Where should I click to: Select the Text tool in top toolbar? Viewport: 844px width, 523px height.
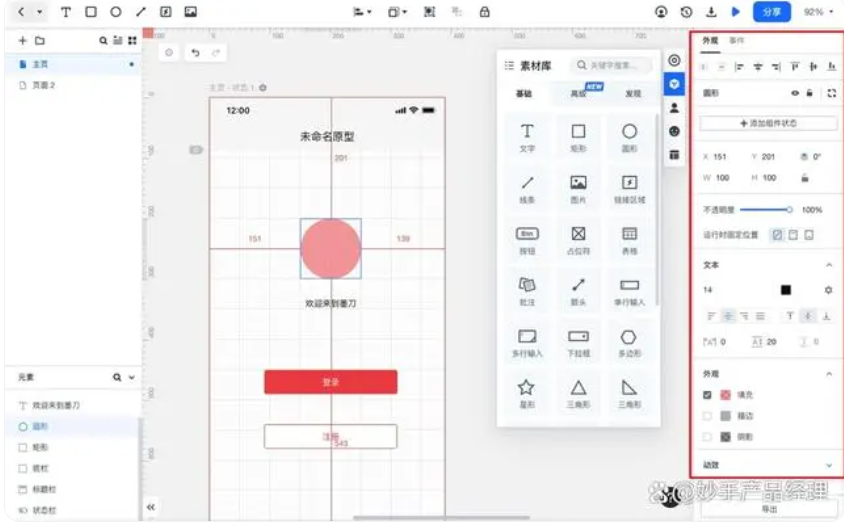(x=66, y=12)
